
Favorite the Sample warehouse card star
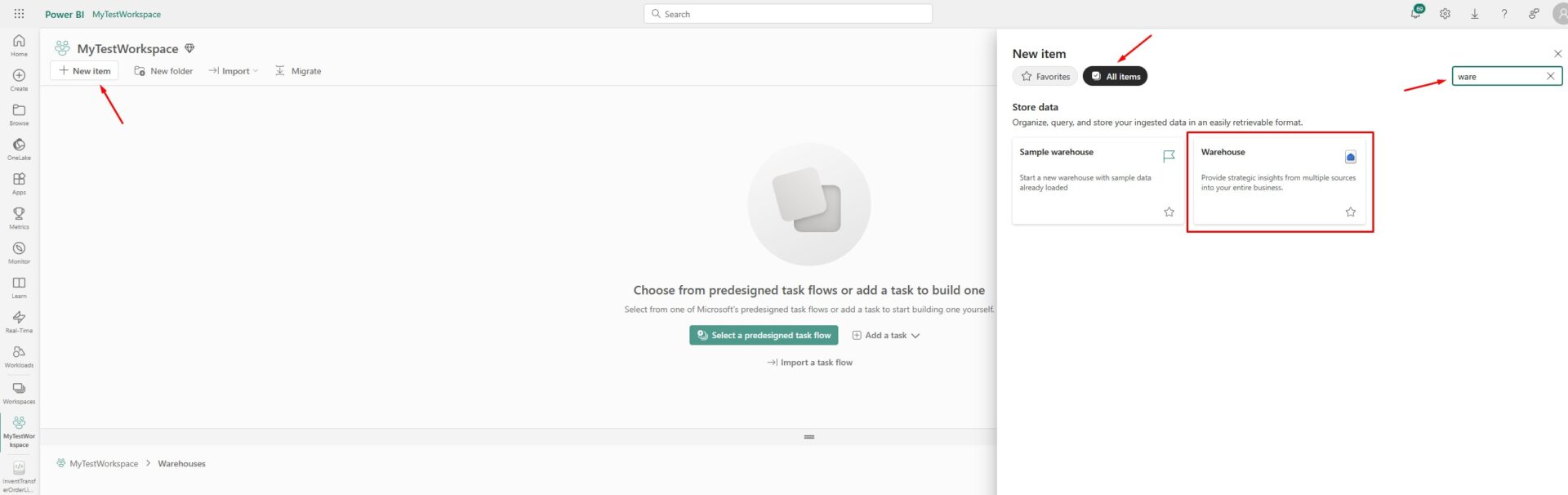[x=1169, y=212]
